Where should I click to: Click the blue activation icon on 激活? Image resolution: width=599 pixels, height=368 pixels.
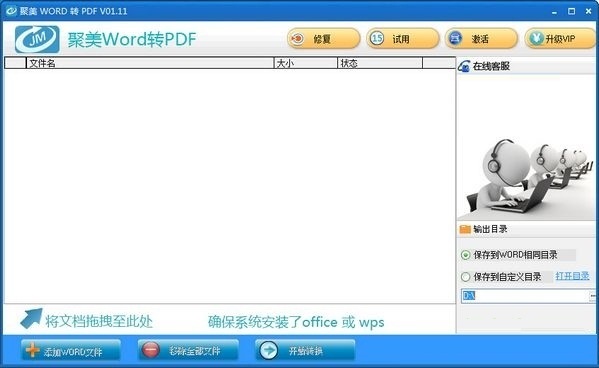[455, 38]
